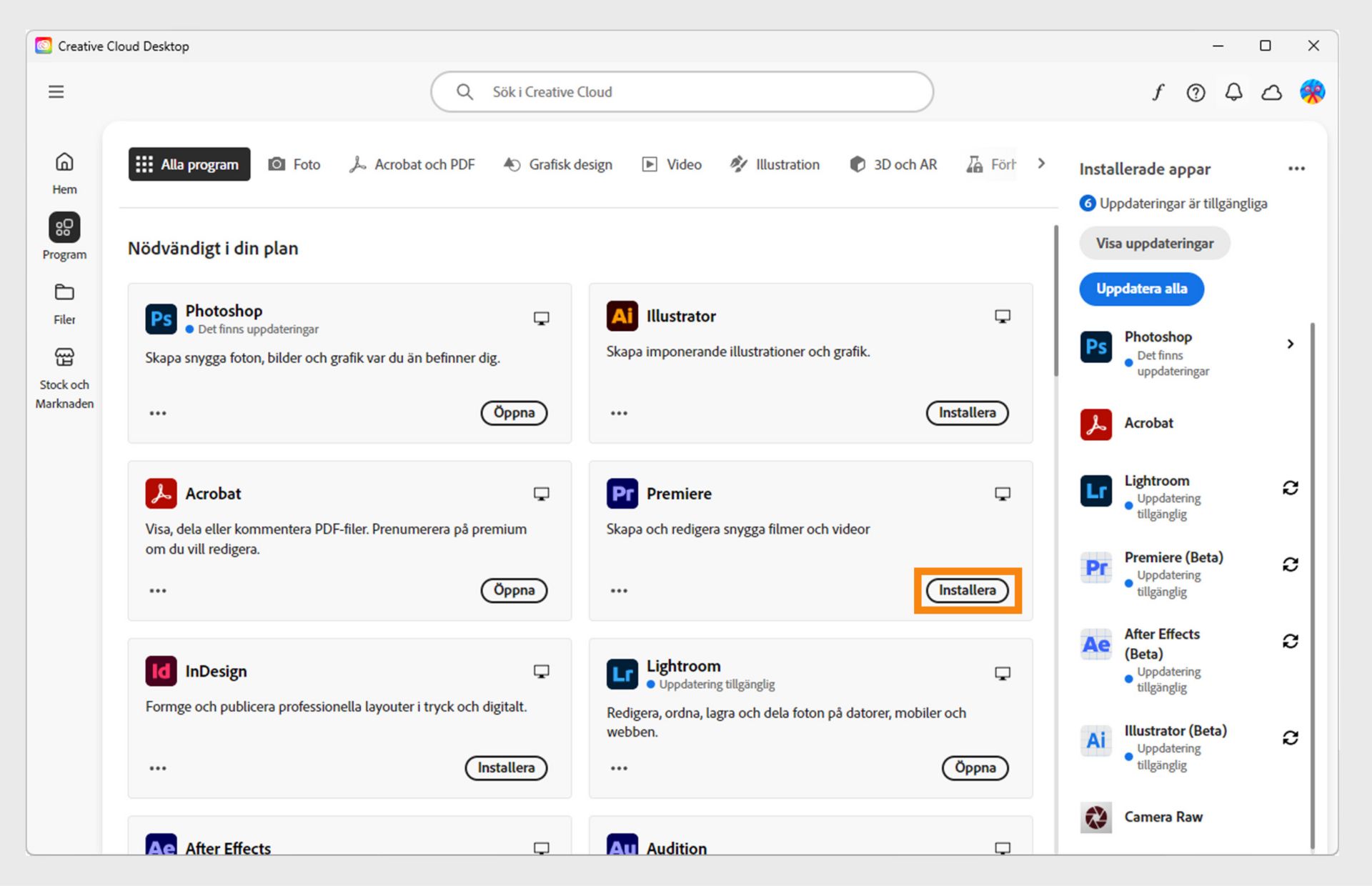Update Premiere (Beta) via refresh icon
Viewport: 1372px width, 886px height.
[1290, 564]
